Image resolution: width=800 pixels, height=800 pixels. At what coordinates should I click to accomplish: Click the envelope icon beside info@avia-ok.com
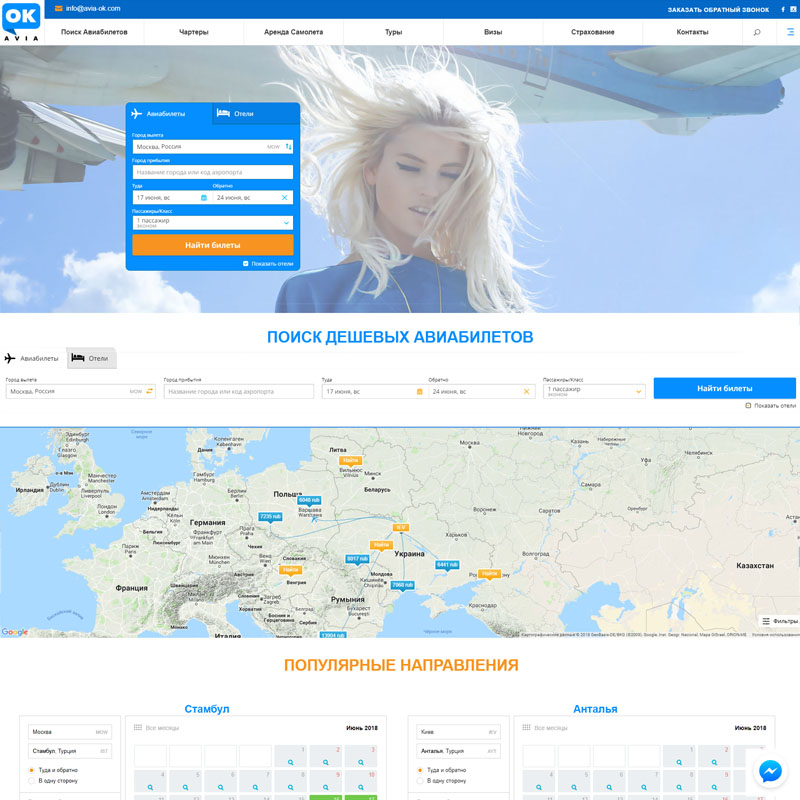(x=58, y=9)
